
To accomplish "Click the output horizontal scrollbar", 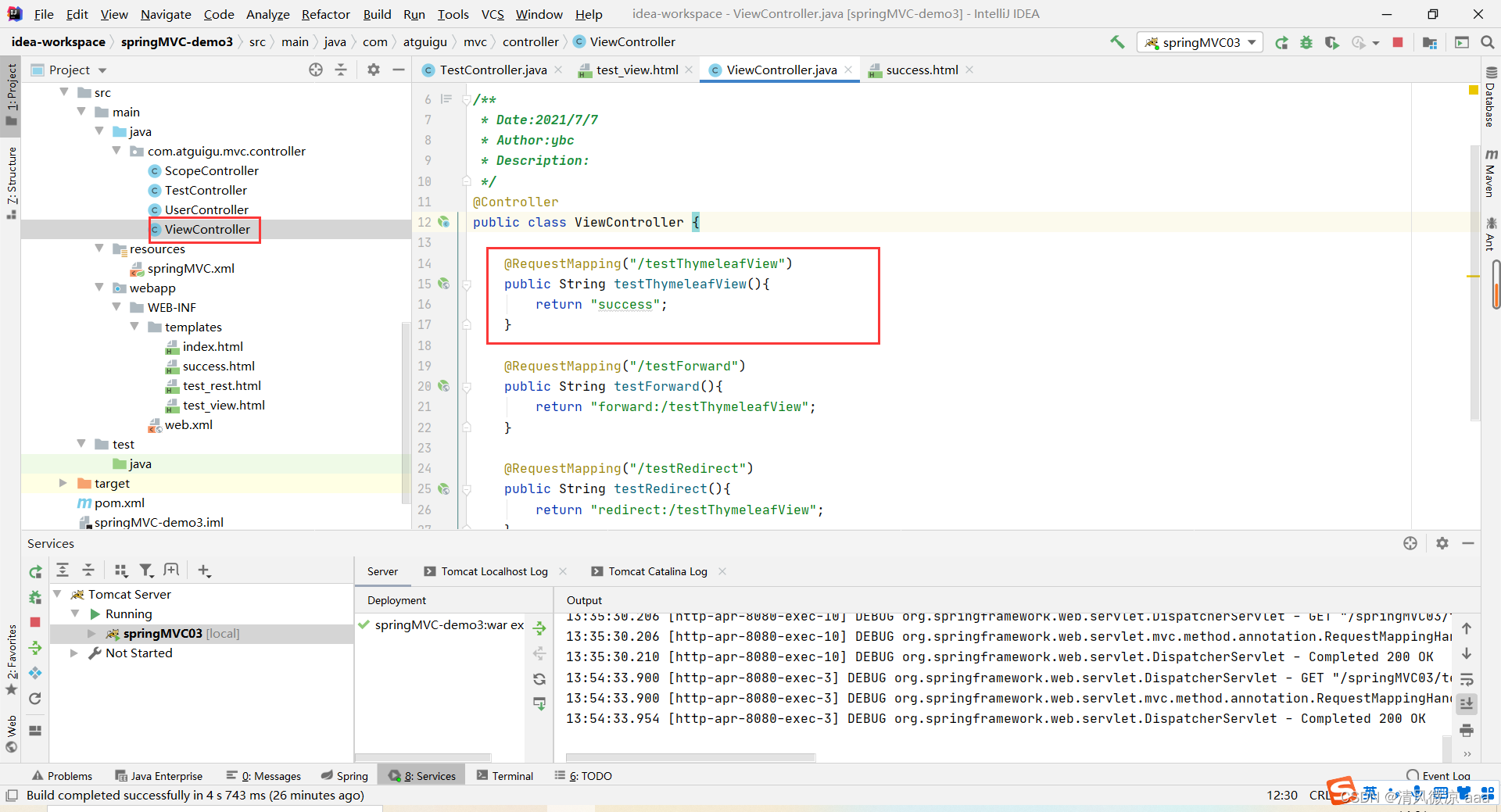I will [690, 757].
